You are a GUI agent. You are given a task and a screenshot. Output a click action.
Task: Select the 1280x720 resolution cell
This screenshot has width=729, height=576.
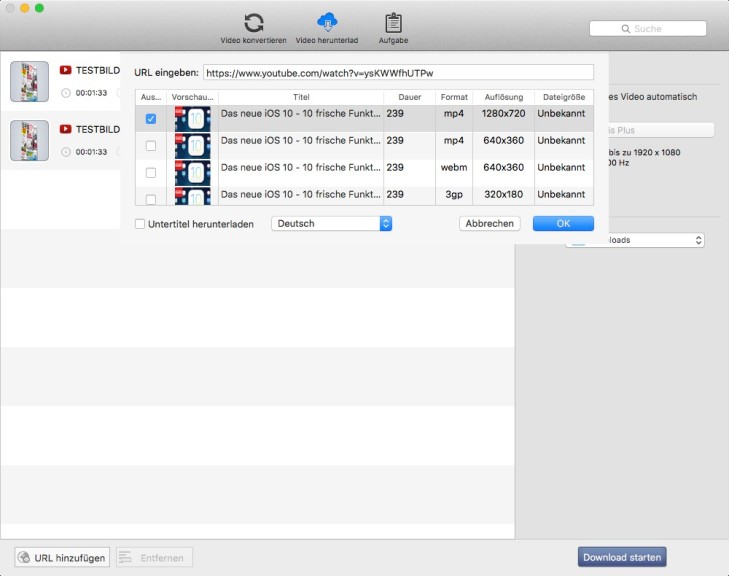(504, 113)
